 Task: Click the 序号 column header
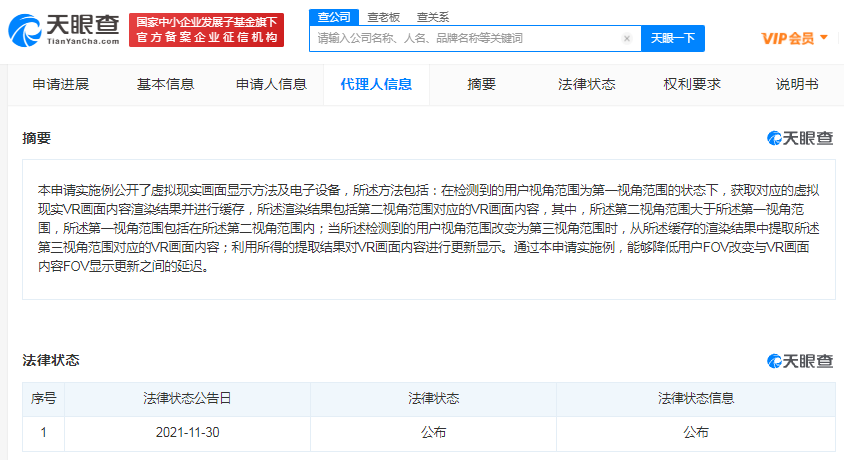(x=44, y=399)
